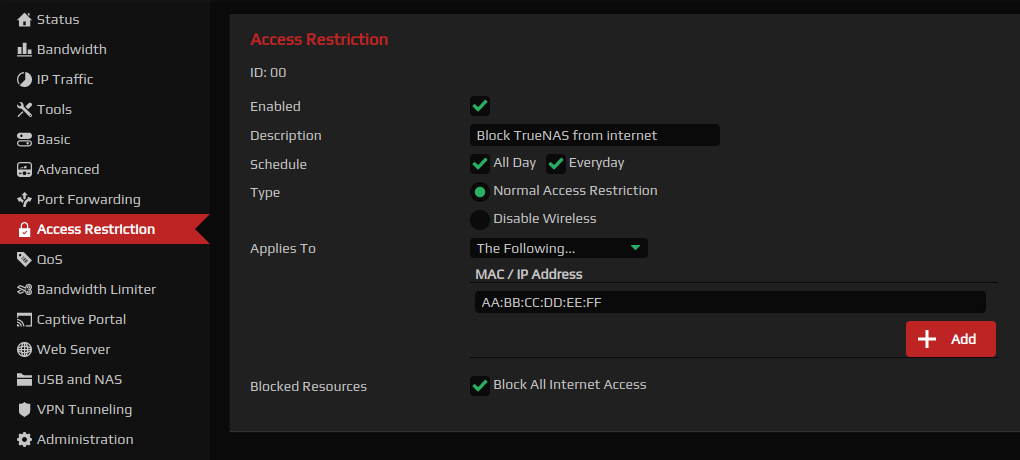1020x460 pixels.
Task: Click the Basic settings icon
Action: [24, 139]
